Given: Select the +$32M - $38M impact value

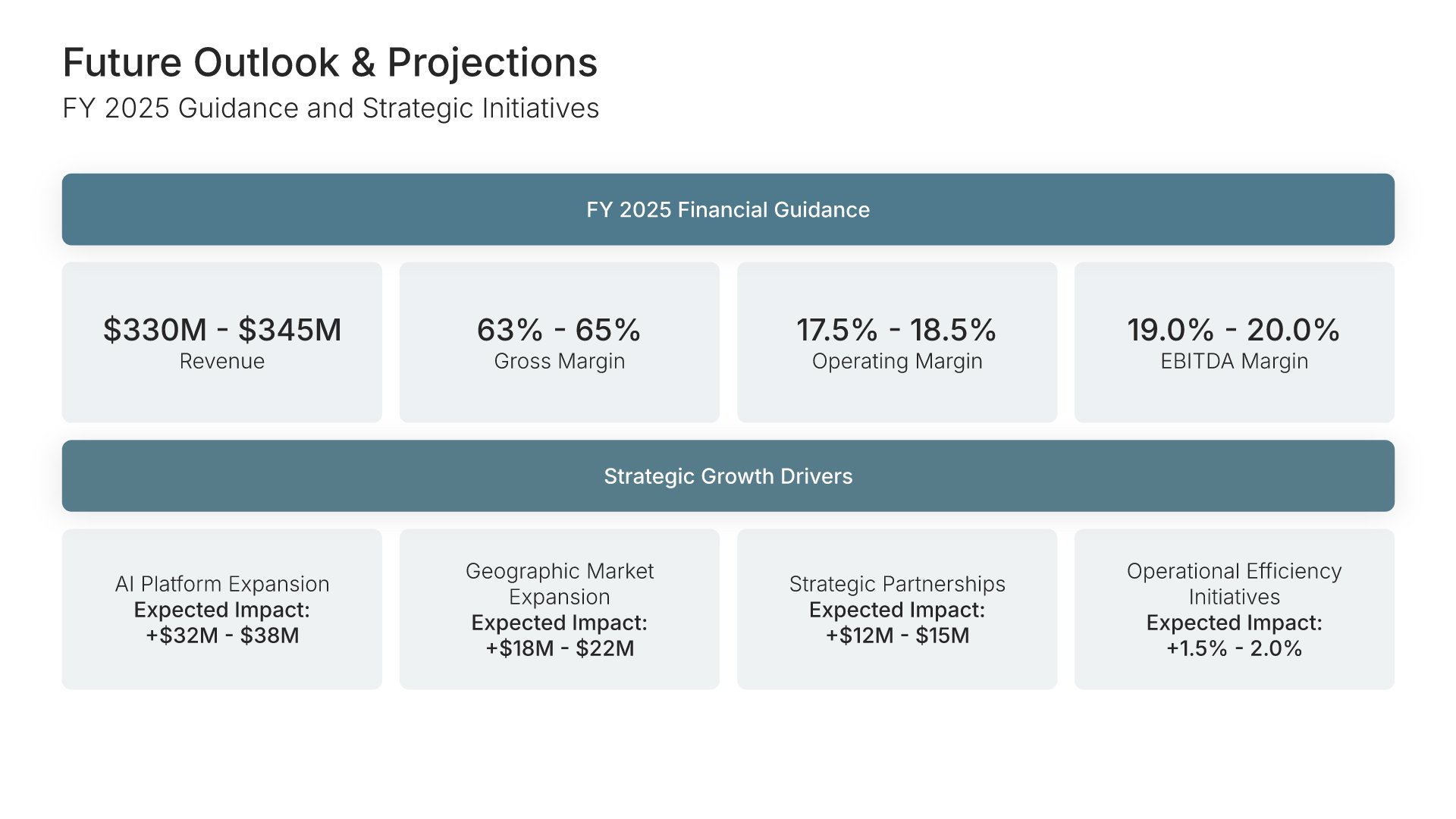Looking at the screenshot, I should pos(222,635).
